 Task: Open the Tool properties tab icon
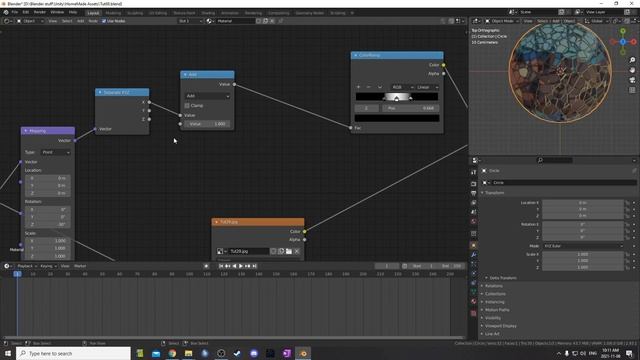pyautogui.click(x=473, y=173)
